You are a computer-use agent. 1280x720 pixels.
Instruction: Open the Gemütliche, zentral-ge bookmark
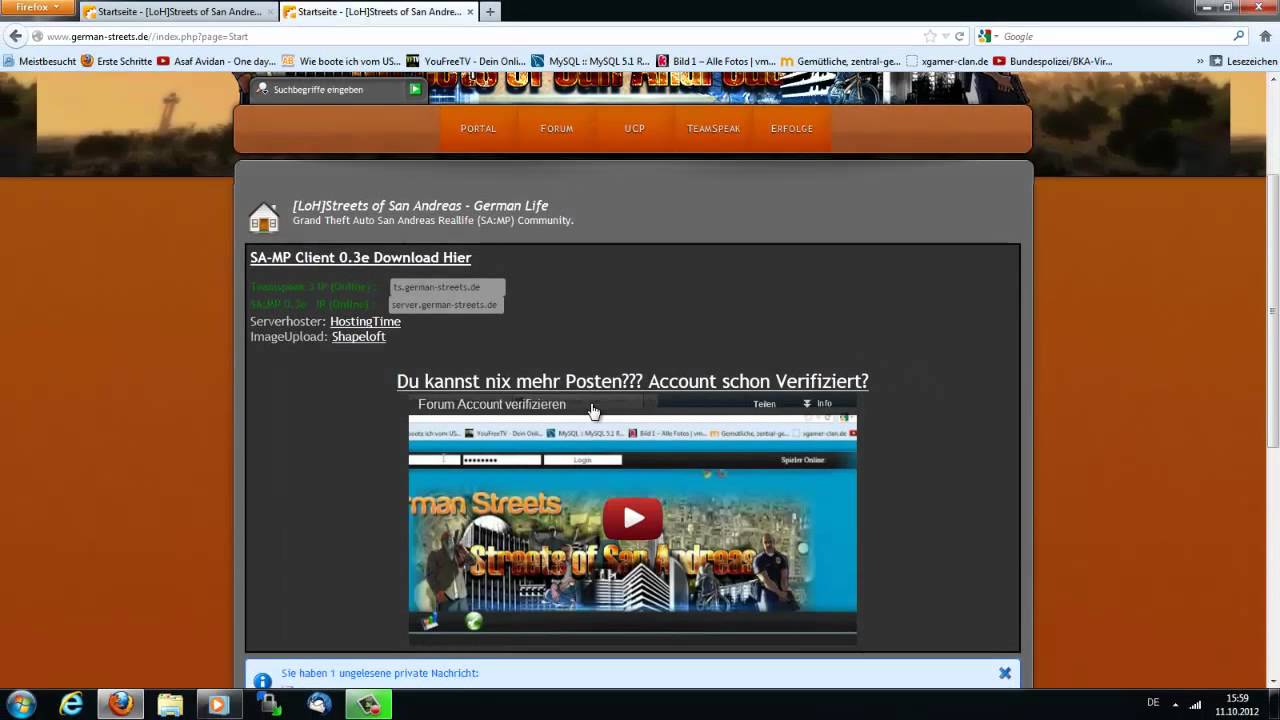(x=840, y=61)
